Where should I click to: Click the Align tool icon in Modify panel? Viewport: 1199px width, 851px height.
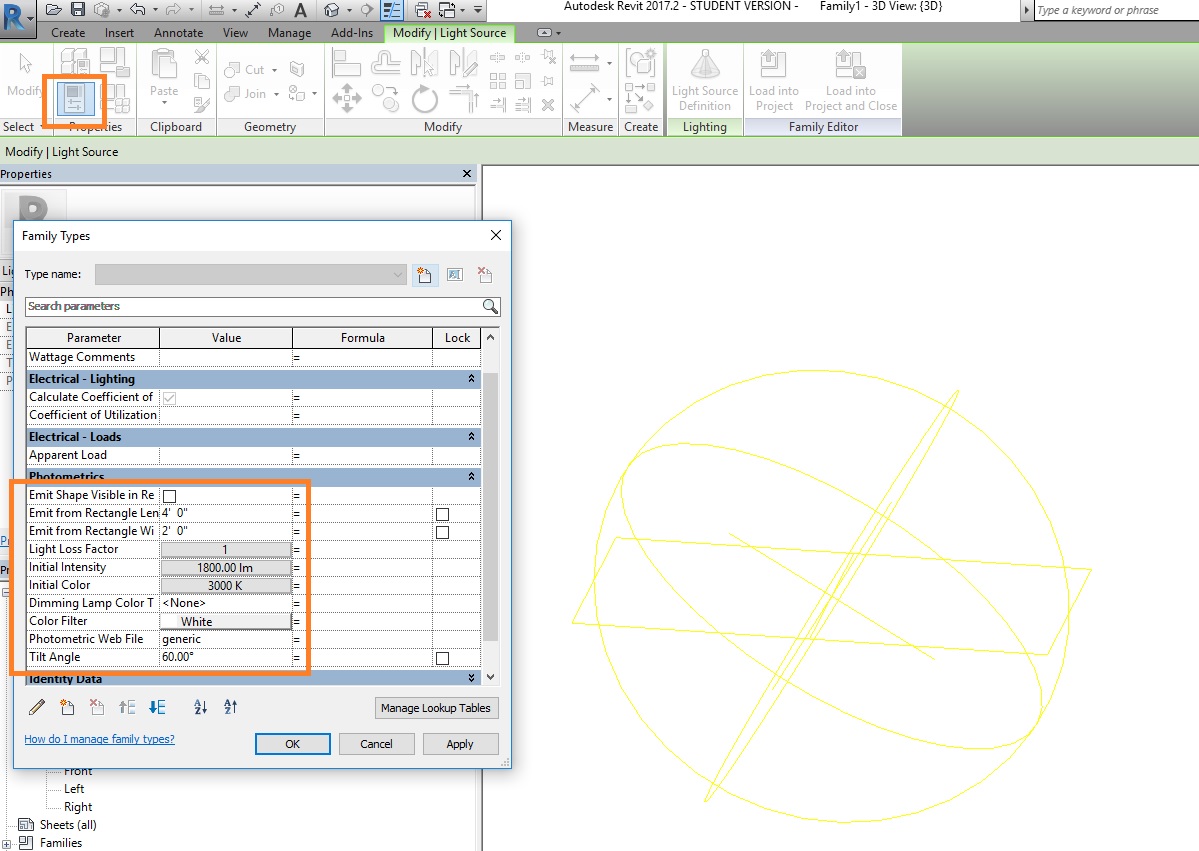[346, 63]
